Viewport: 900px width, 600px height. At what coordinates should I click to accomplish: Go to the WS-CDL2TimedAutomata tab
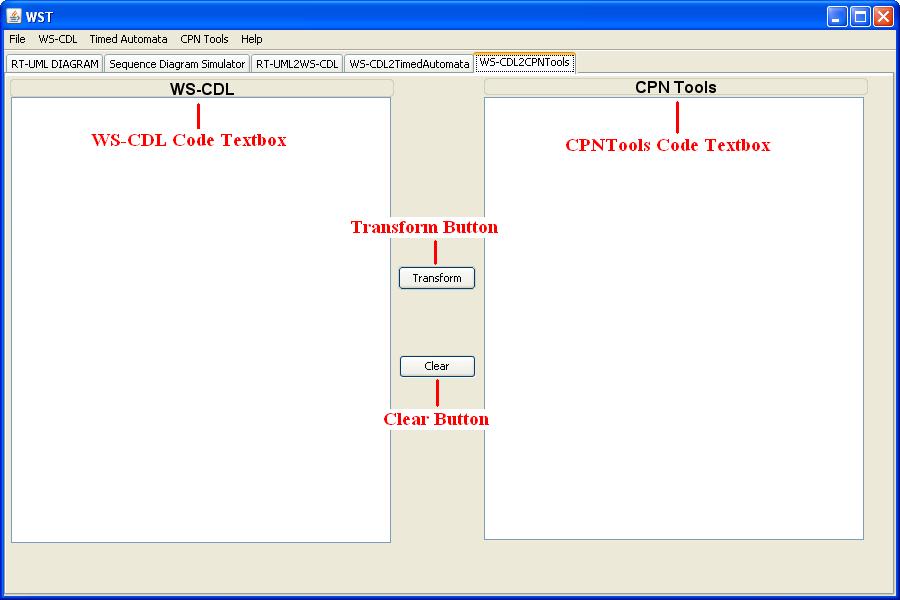click(x=409, y=64)
